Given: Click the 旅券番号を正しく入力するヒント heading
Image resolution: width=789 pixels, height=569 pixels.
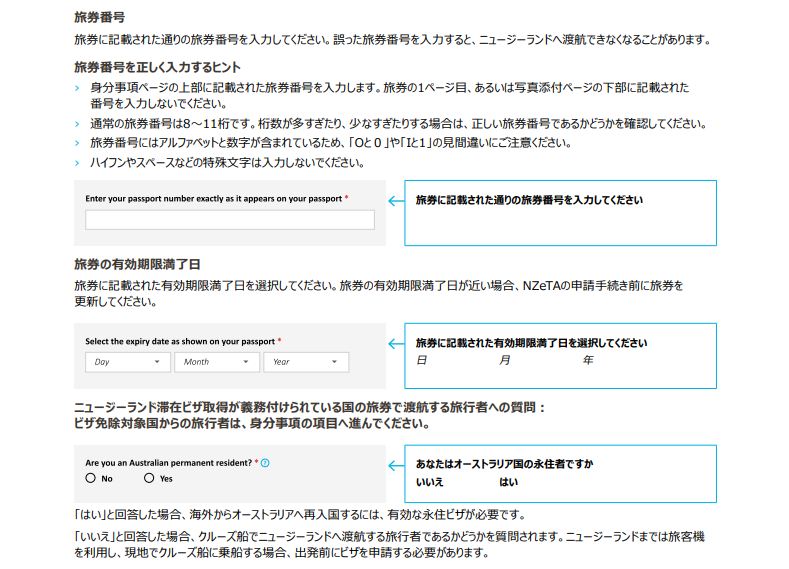Looking at the screenshot, I should [157, 67].
